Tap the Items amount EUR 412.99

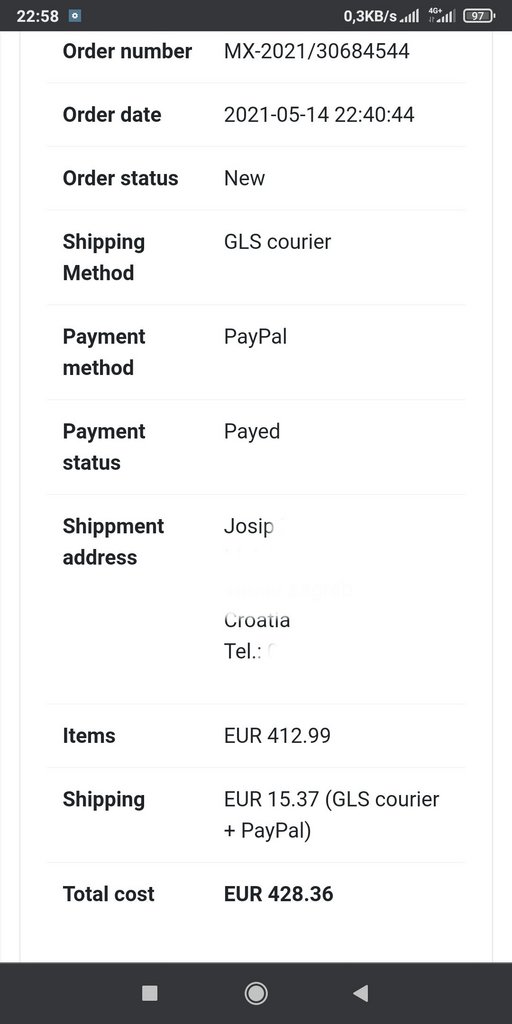click(277, 735)
